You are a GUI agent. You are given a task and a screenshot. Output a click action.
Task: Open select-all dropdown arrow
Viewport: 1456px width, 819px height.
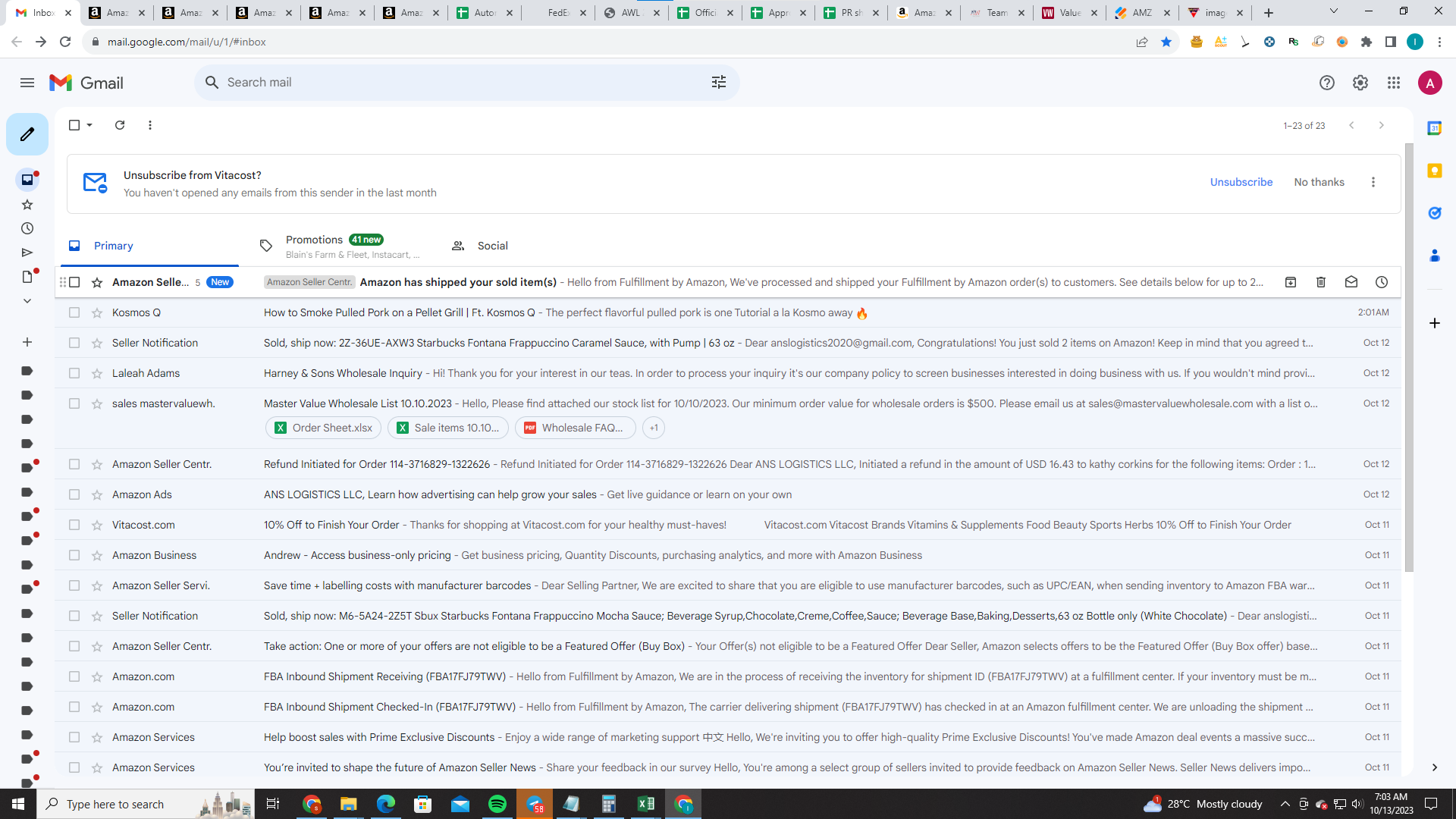point(89,125)
